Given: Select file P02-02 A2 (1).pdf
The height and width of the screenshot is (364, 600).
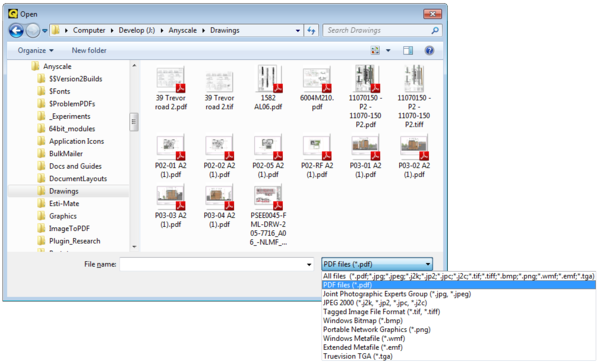Looking at the screenshot, I should pyautogui.click(x=219, y=156).
